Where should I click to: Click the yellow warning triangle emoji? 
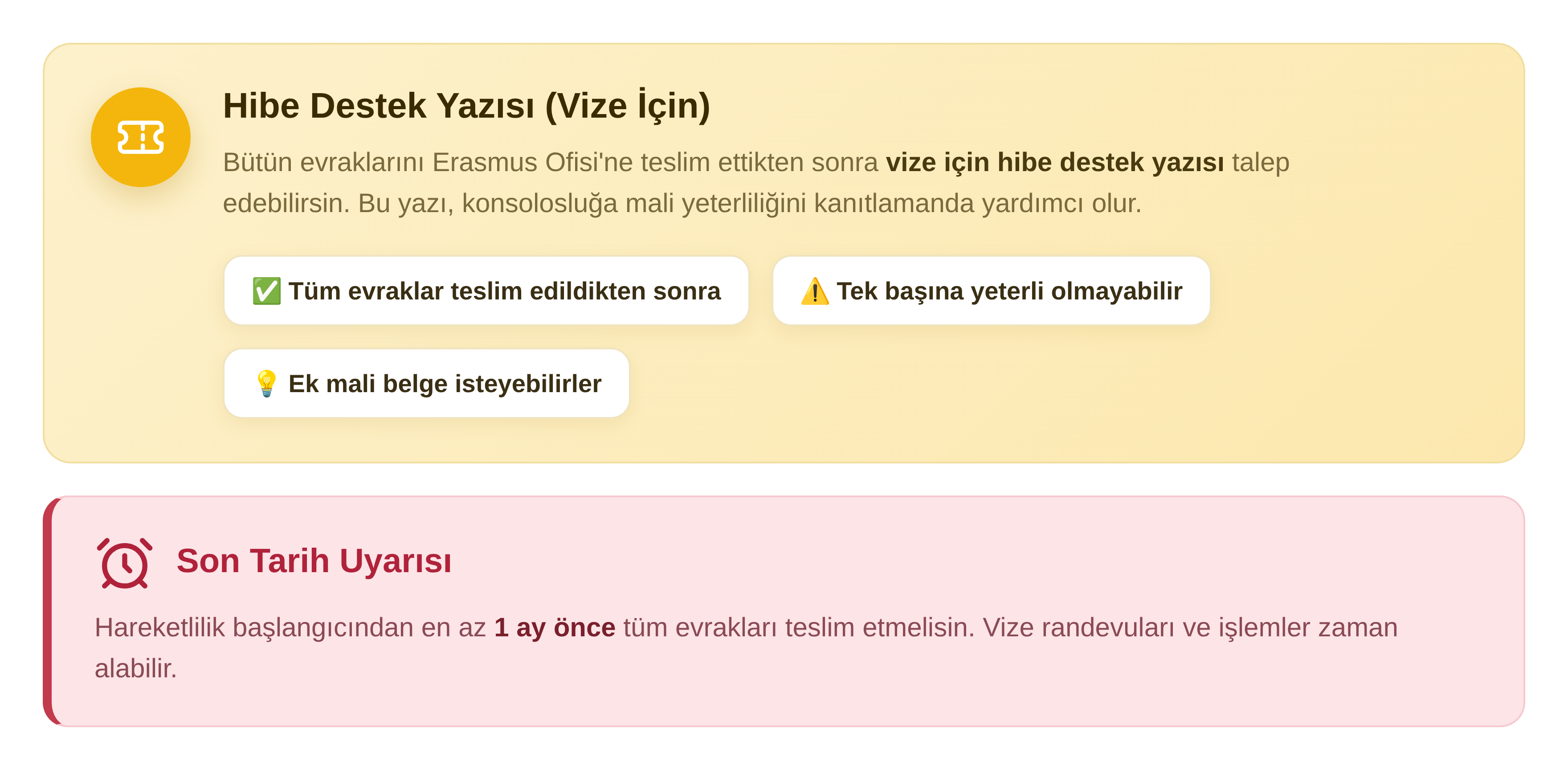(814, 291)
